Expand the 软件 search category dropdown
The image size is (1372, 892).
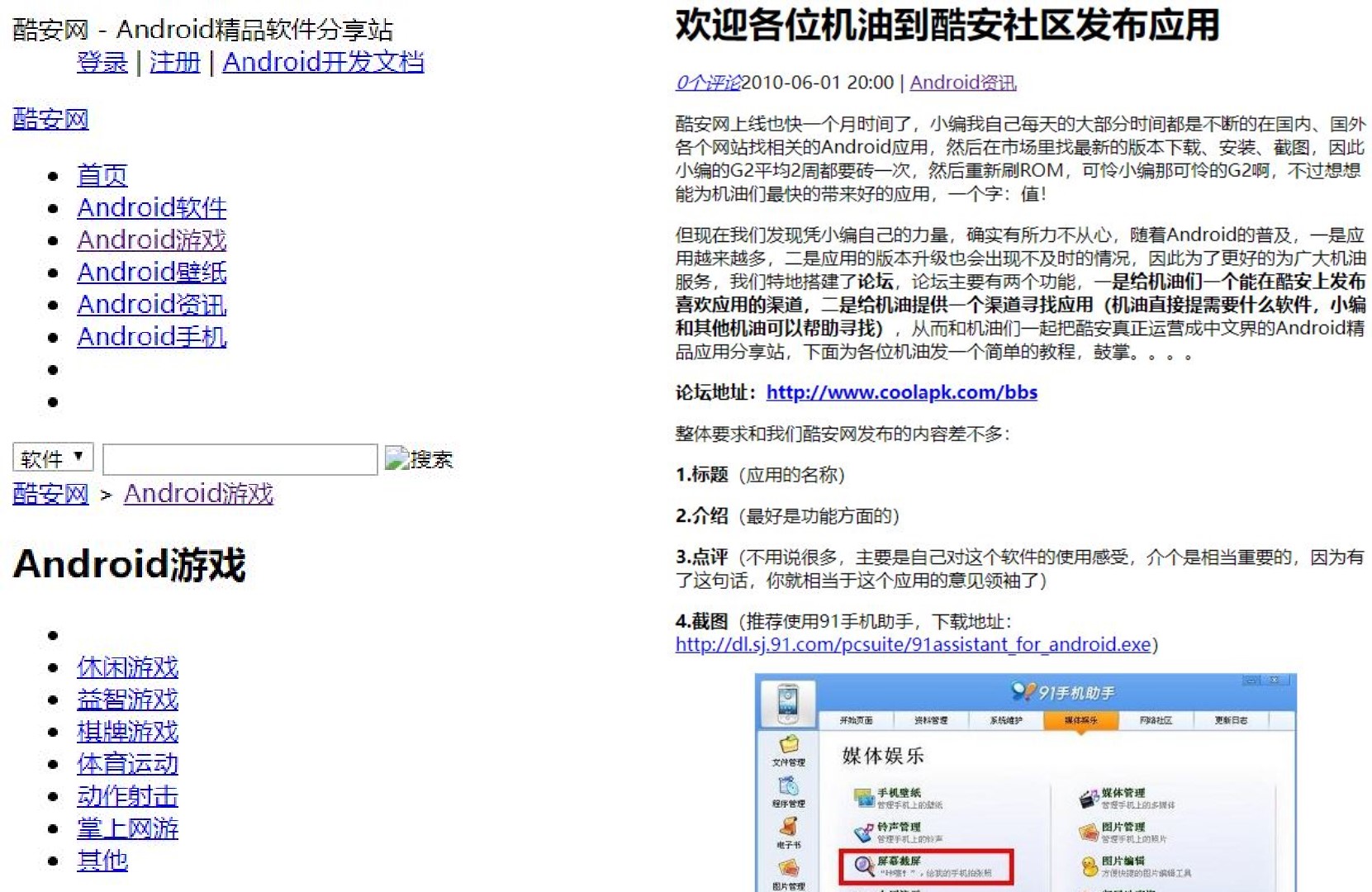[53, 458]
